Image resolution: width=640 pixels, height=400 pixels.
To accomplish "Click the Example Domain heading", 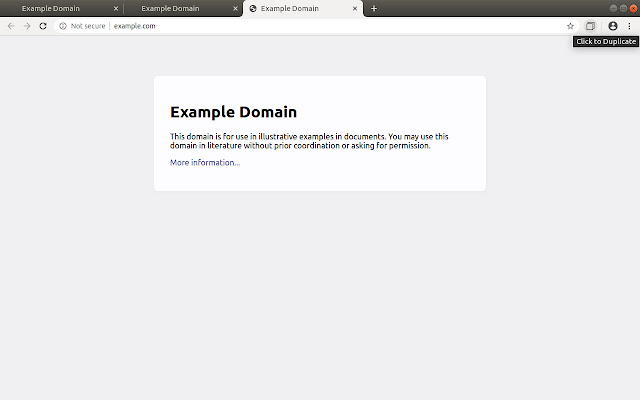I will [x=233, y=112].
